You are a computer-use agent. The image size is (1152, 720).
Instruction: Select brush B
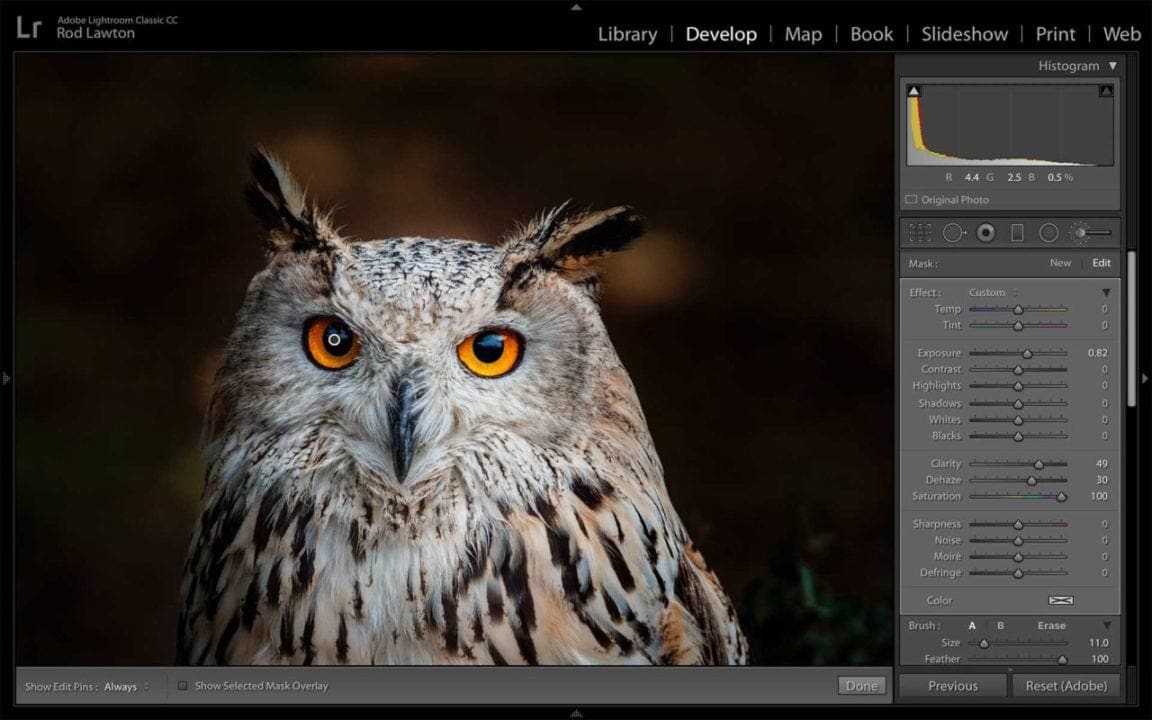pyautogui.click(x=1000, y=626)
